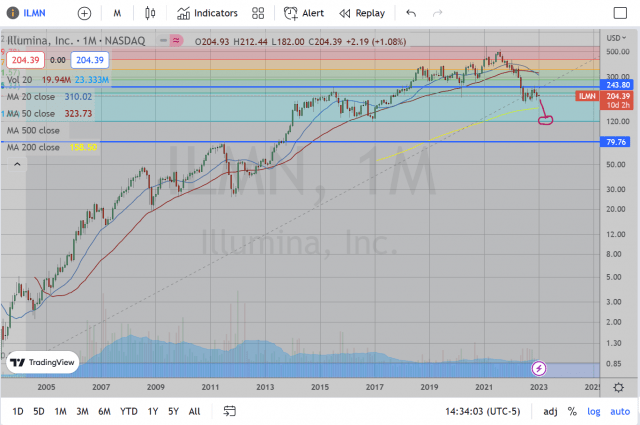Image resolution: width=640 pixels, height=425 pixels.
Task: Toggle the log scale
Action: (594, 411)
